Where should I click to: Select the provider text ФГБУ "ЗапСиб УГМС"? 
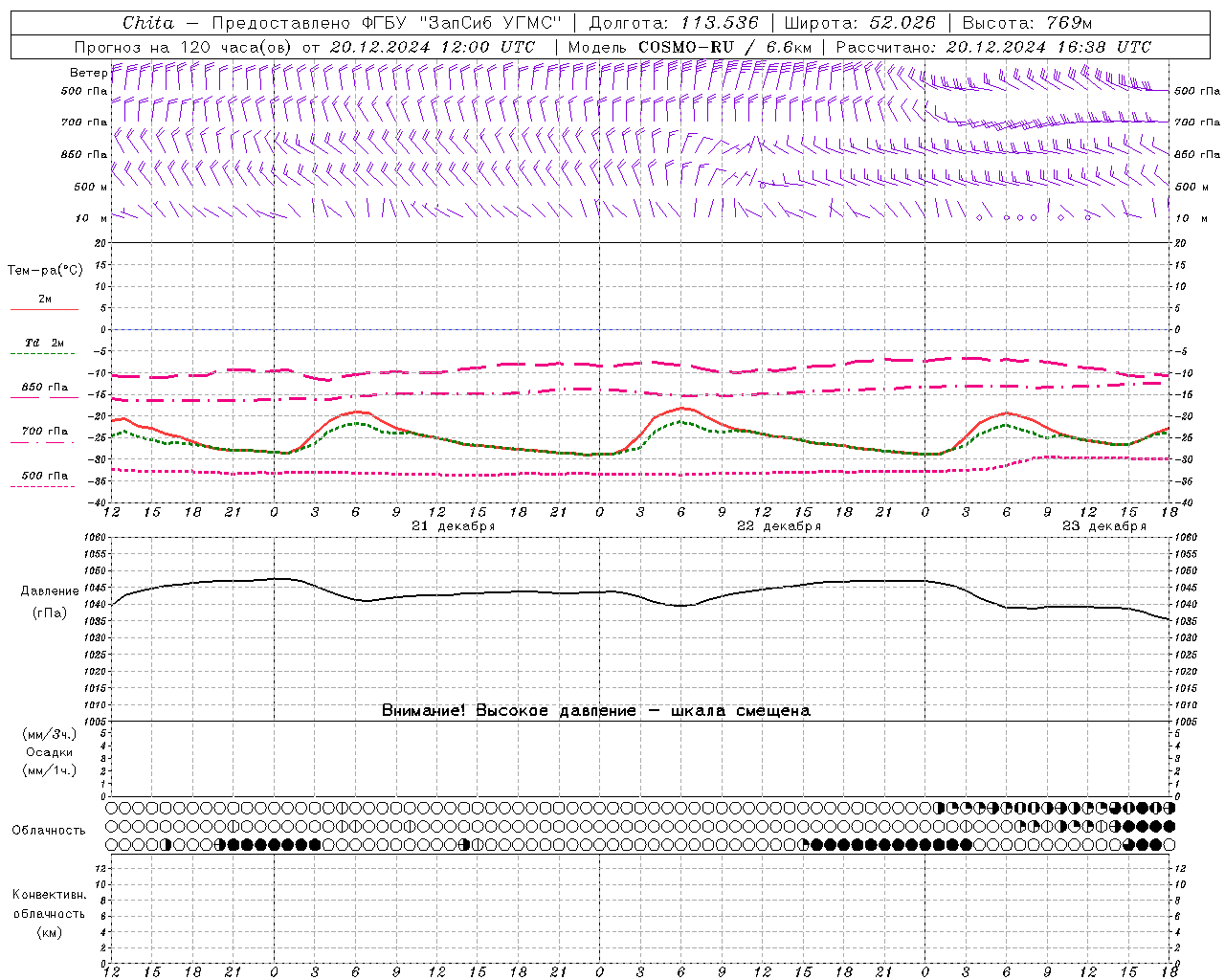point(462,23)
